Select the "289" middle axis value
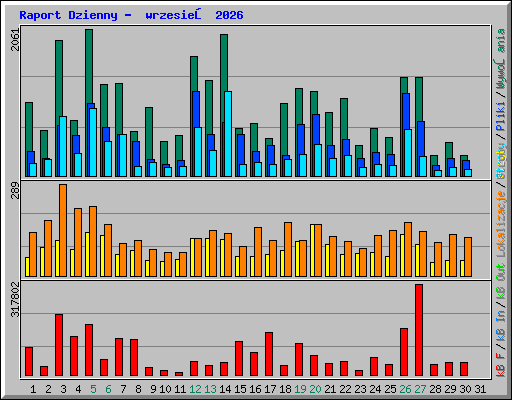This screenshot has width=512, height=400. tap(15, 190)
